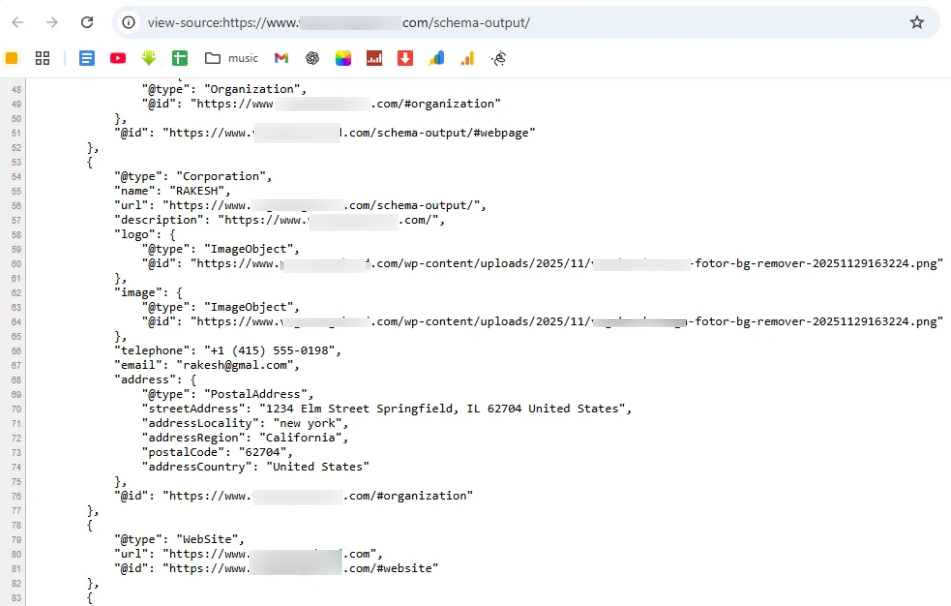This screenshot has width=951, height=606.
Task: Open the orange Google Analytics bookmark
Action: [468, 58]
